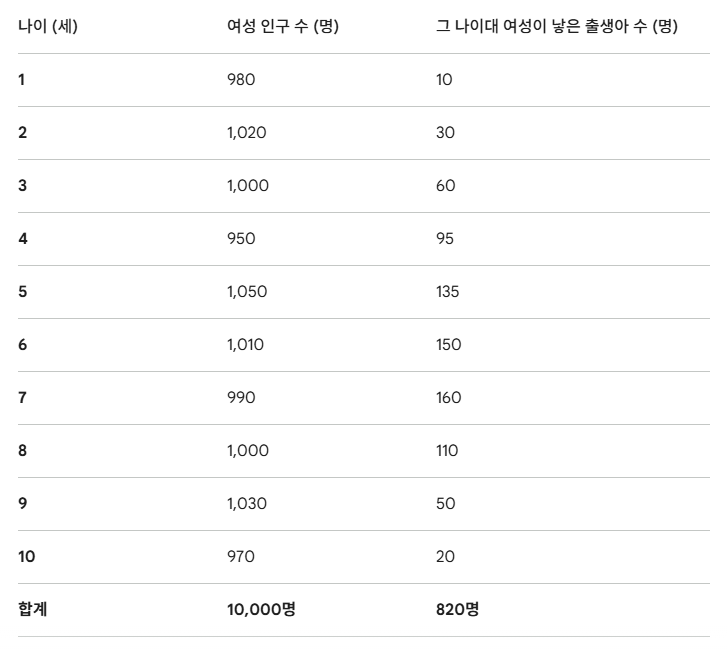Click the 출생아 수 column header

(557, 26)
